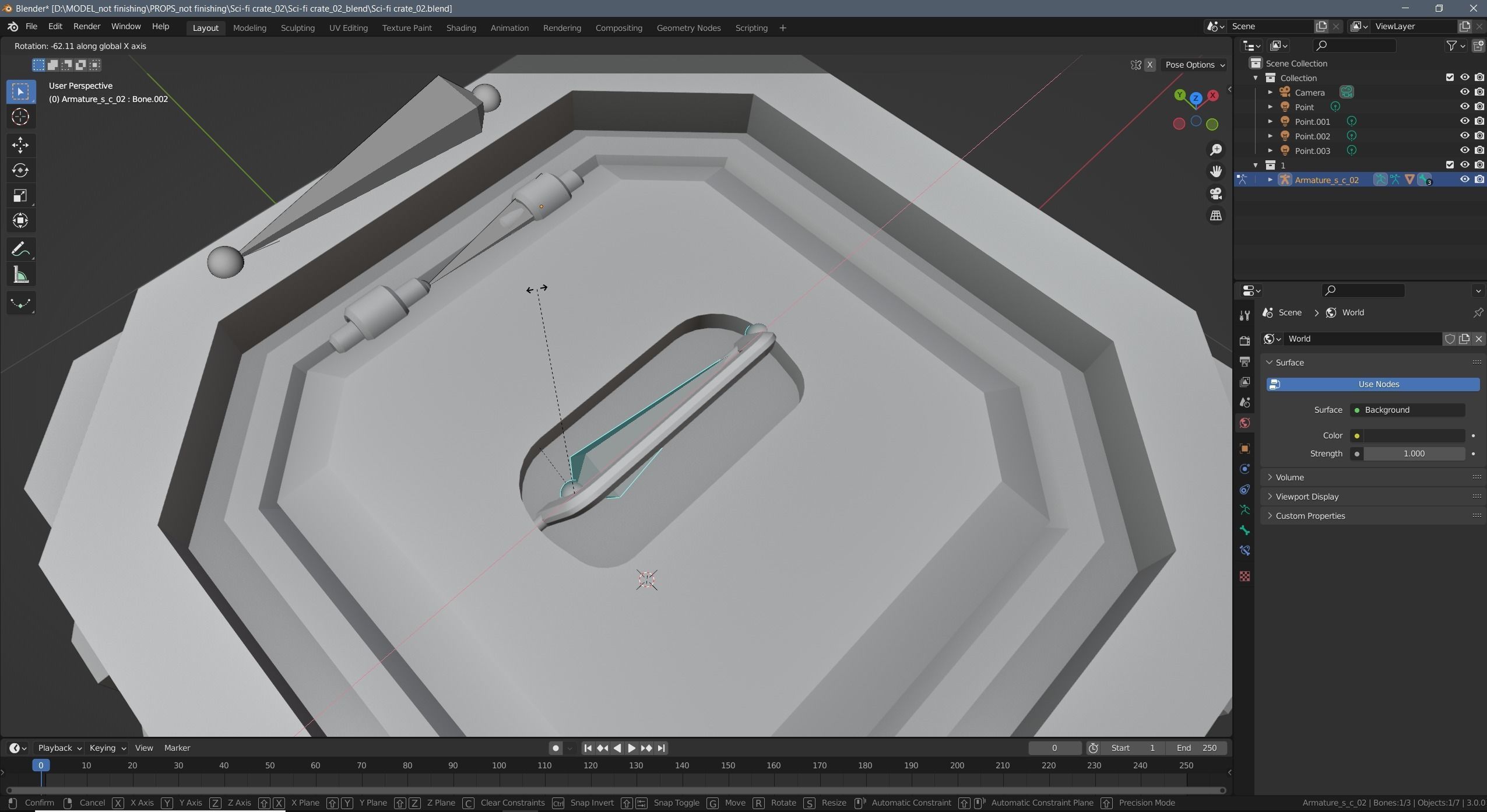1487x812 pixels.
Task: Hide the Point light in viewport
Action: pos(1464,107)
